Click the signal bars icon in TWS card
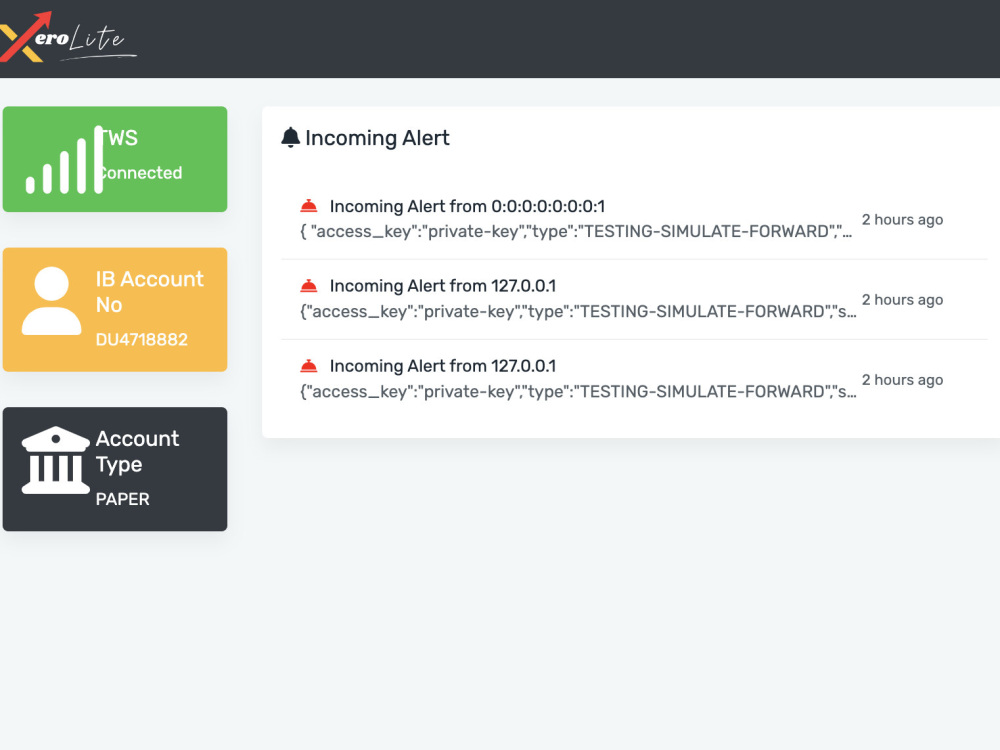The width and height of the screenshot is (1000, 750). tap(64, 159)
